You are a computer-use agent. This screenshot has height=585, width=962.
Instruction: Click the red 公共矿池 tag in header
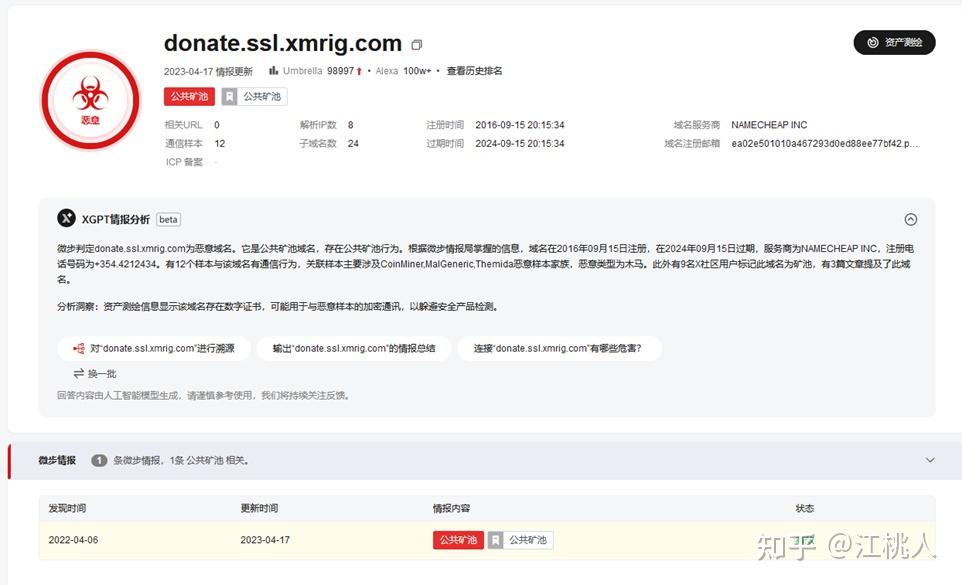pos(189,96)
